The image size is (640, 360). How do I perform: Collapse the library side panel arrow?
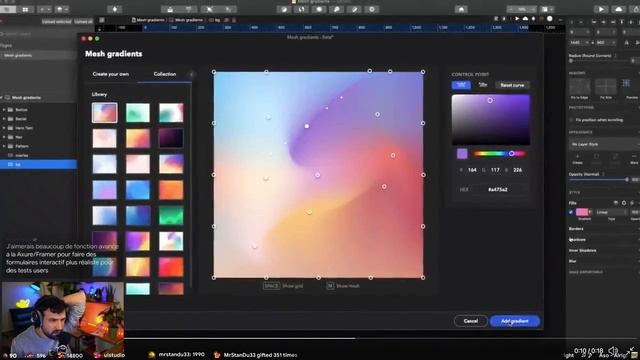pos(191,74)
